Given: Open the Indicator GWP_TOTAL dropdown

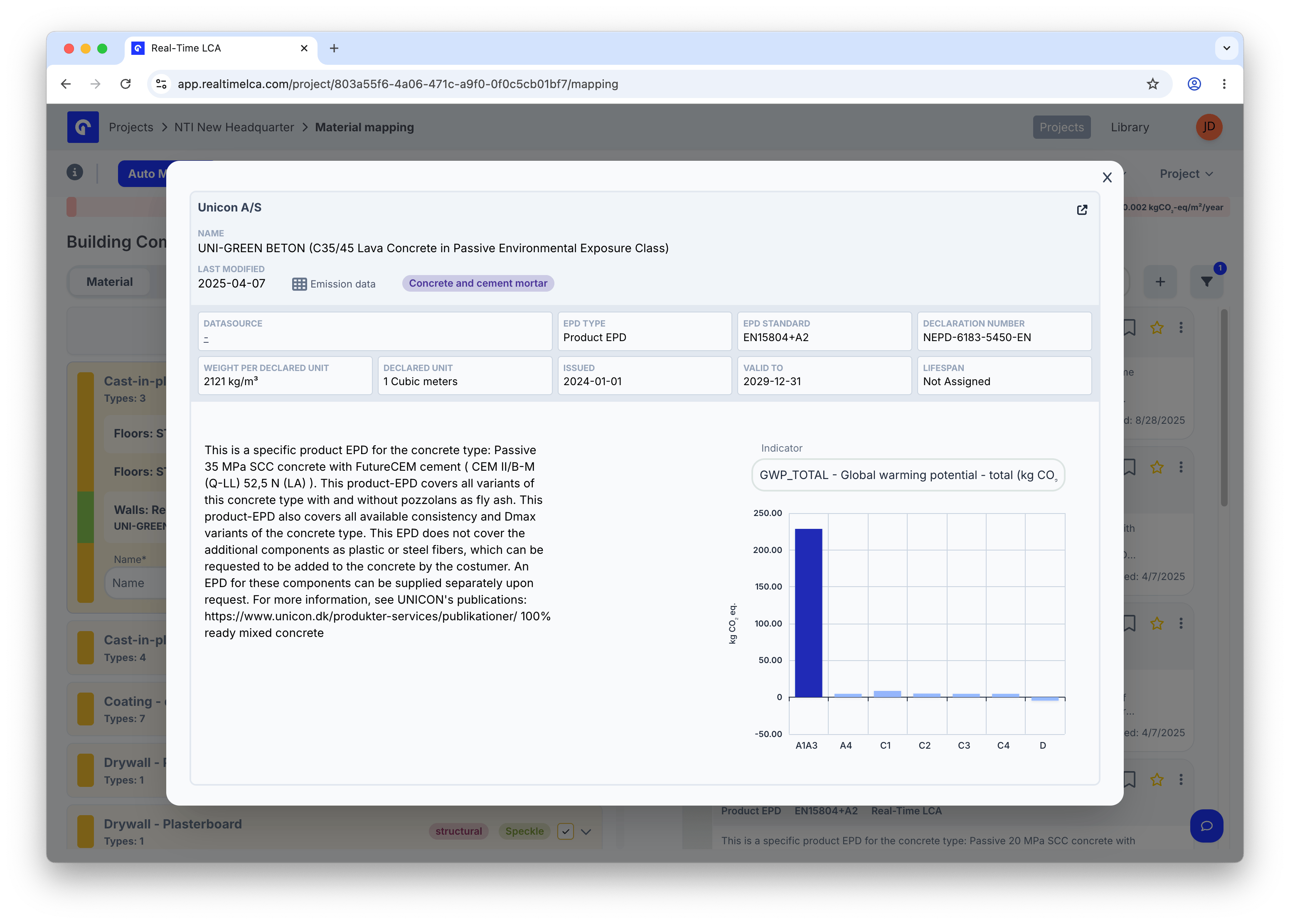Looking at the screenshot, I should click(908, 475).
